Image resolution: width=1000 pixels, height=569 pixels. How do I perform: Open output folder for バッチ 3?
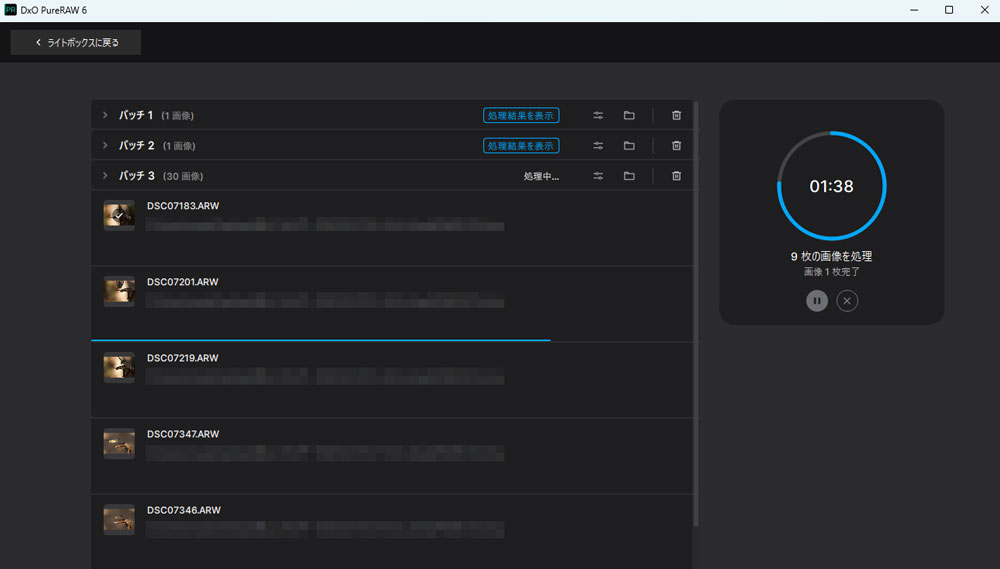pyautogui.click(x=629, y=176)
